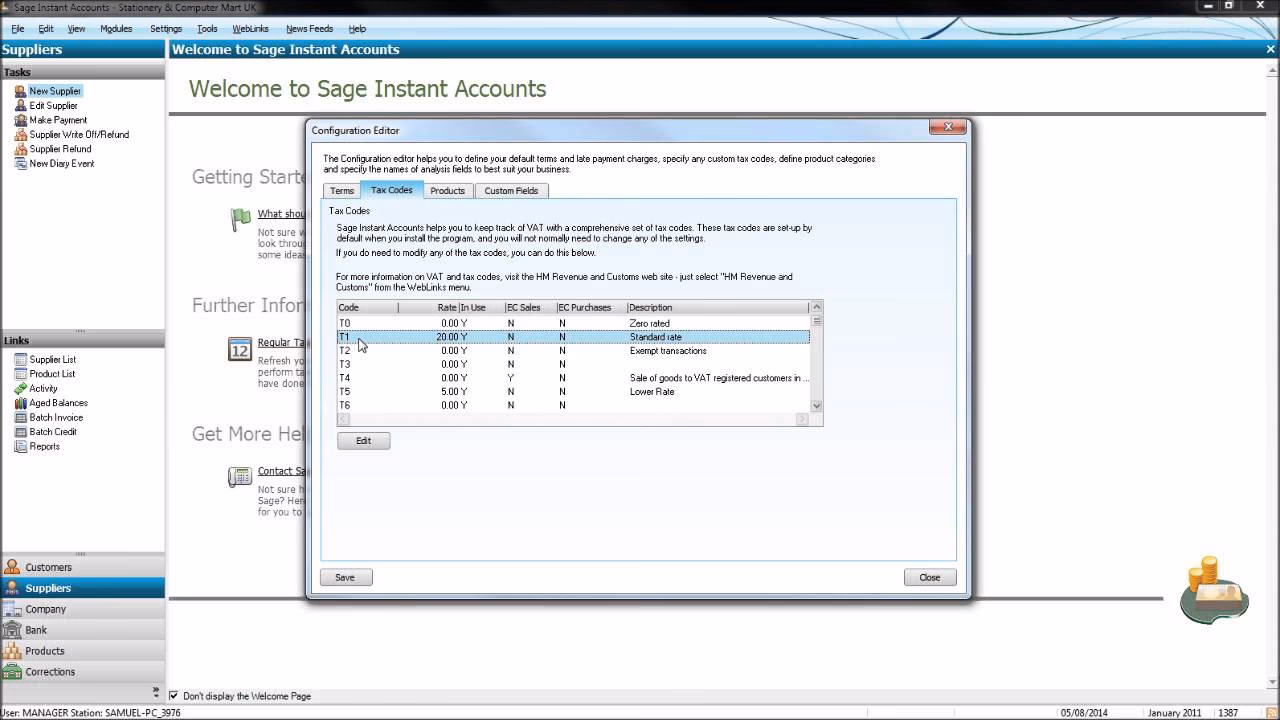Screen dimensions: 1280x720
Task: Click the Edit button under the tax codes
Action: pos(363,441)
